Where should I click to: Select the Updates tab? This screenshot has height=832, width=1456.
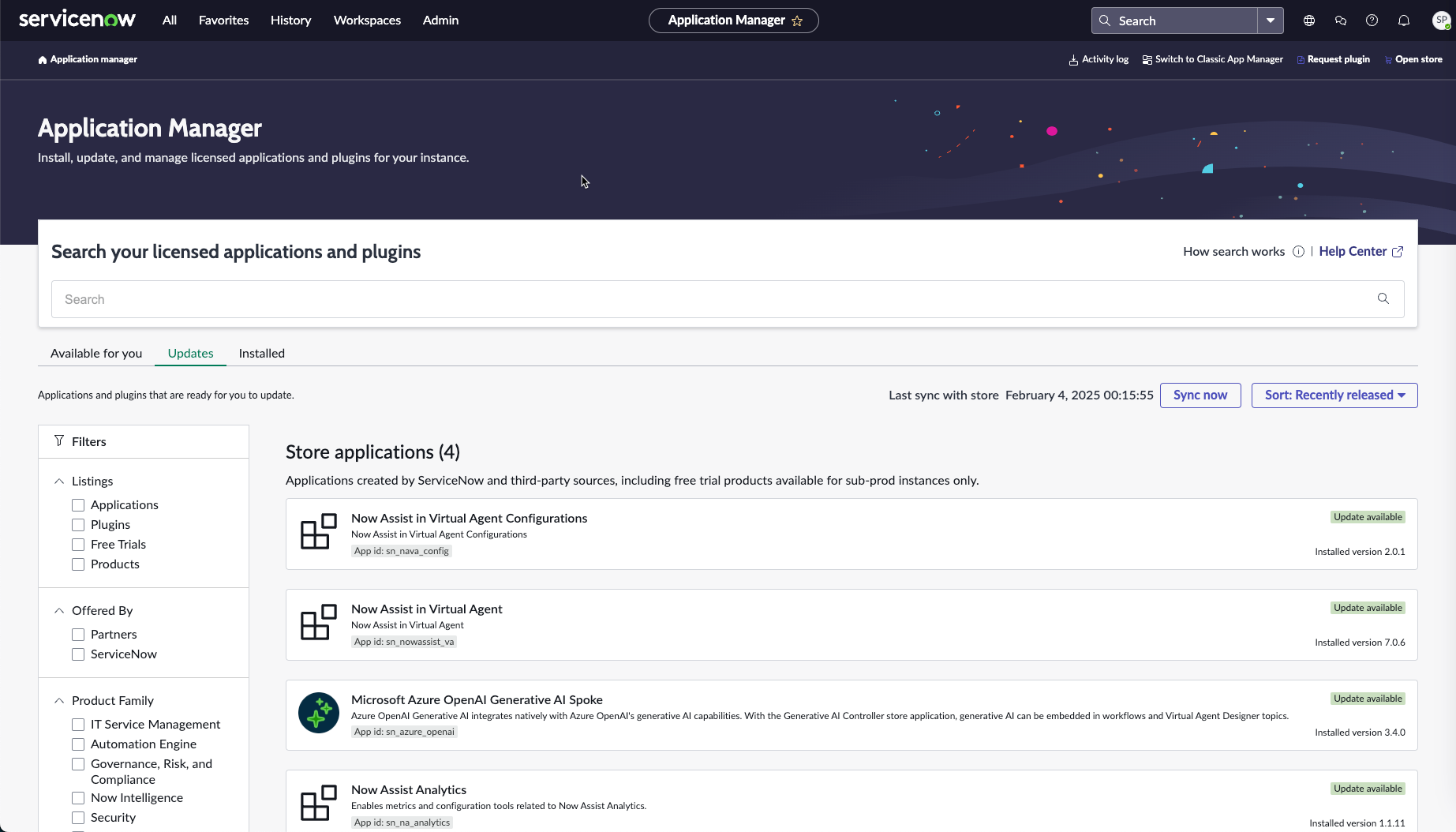click(190, 354)
